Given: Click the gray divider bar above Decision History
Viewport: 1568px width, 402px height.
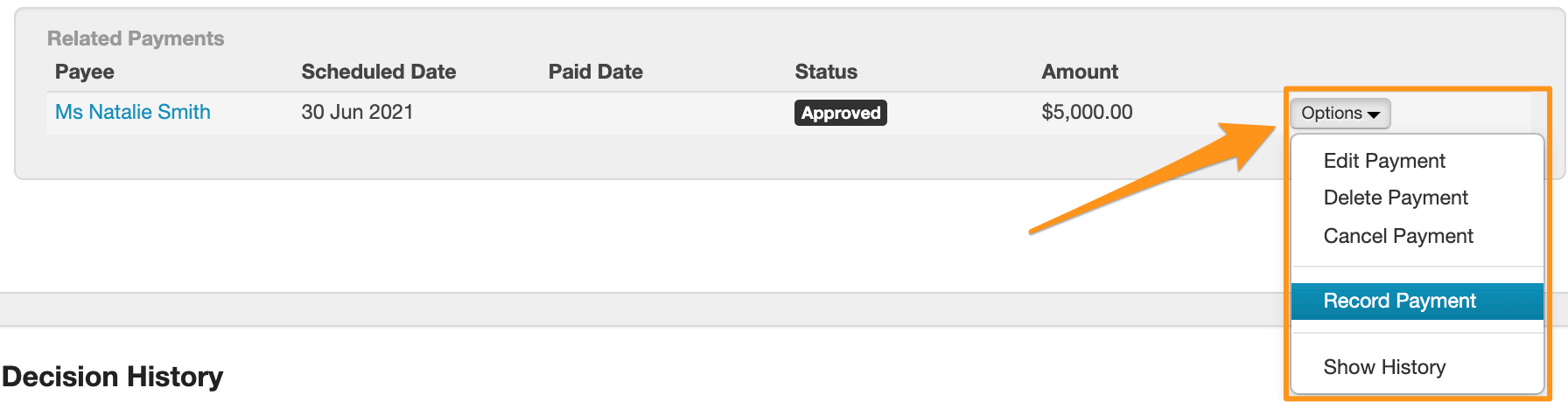Looking at the screenshot, I should pos(612,309).
